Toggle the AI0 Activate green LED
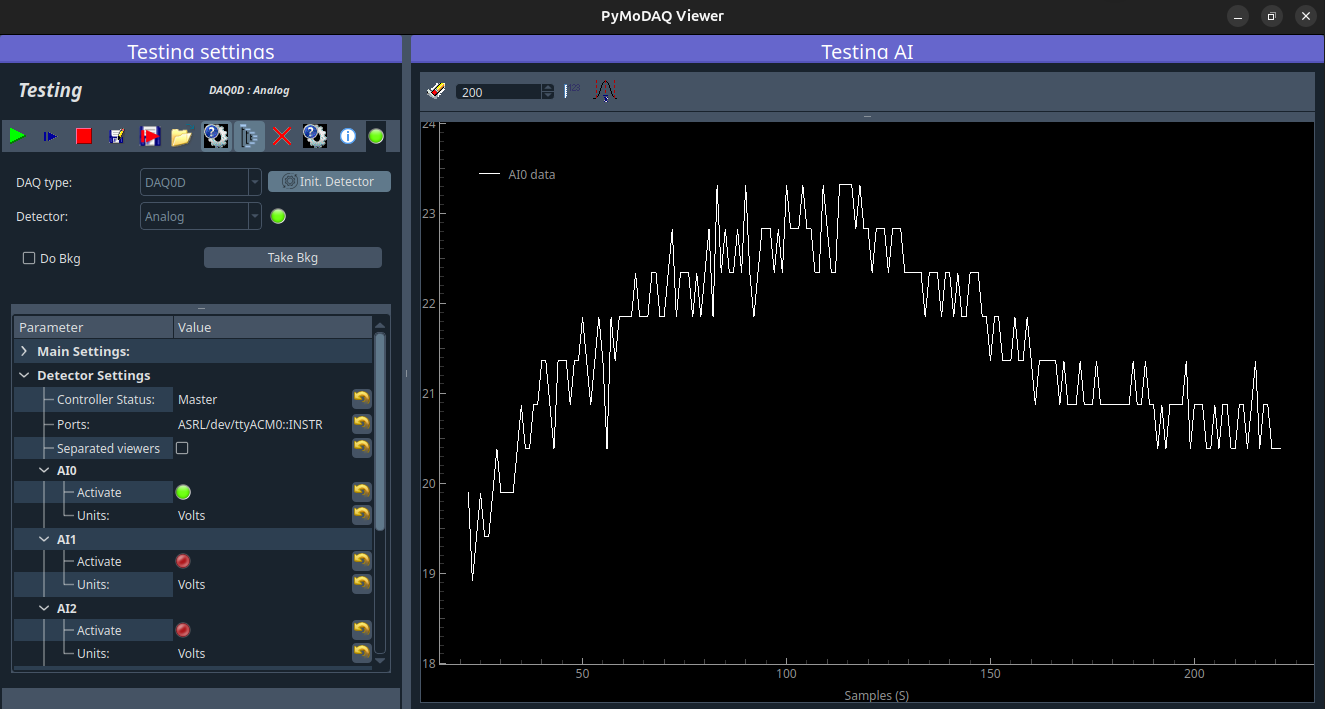The height and width of the screenshot is (709, 1325). (183, 492)
